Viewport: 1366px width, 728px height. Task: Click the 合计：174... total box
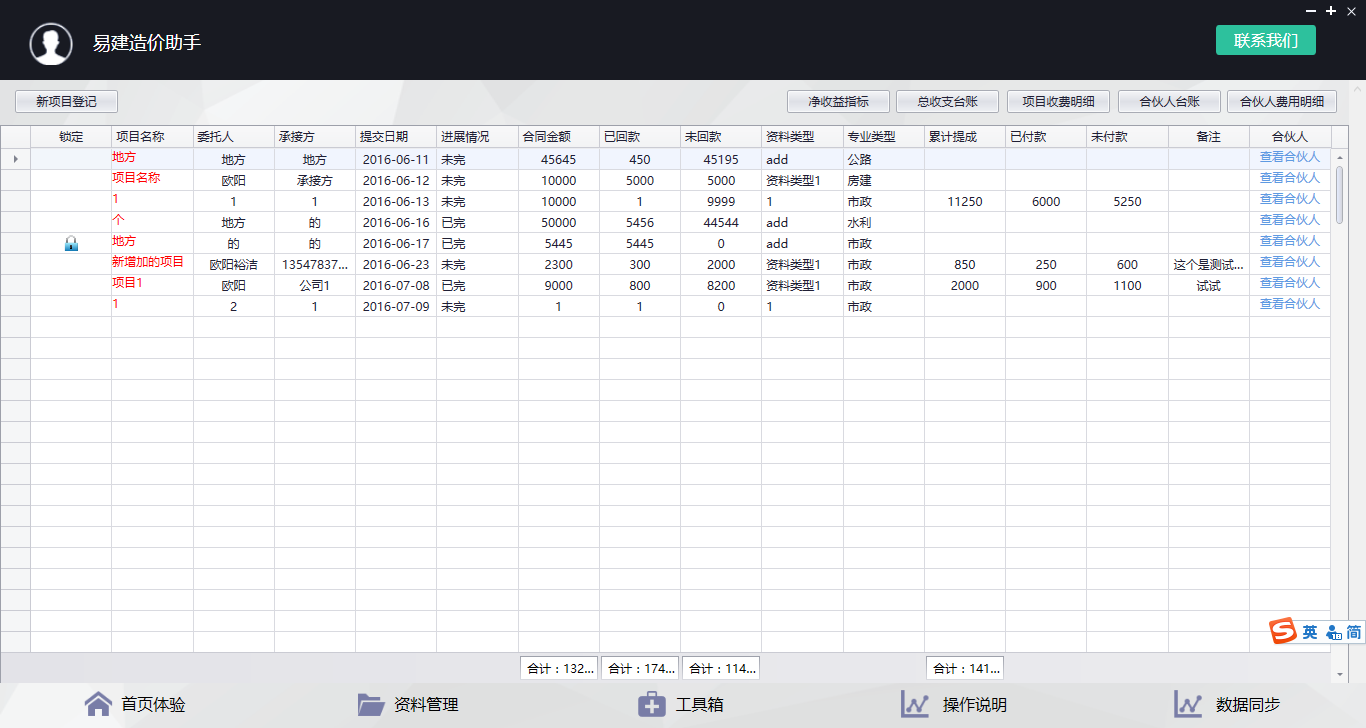tap(640, 668)
